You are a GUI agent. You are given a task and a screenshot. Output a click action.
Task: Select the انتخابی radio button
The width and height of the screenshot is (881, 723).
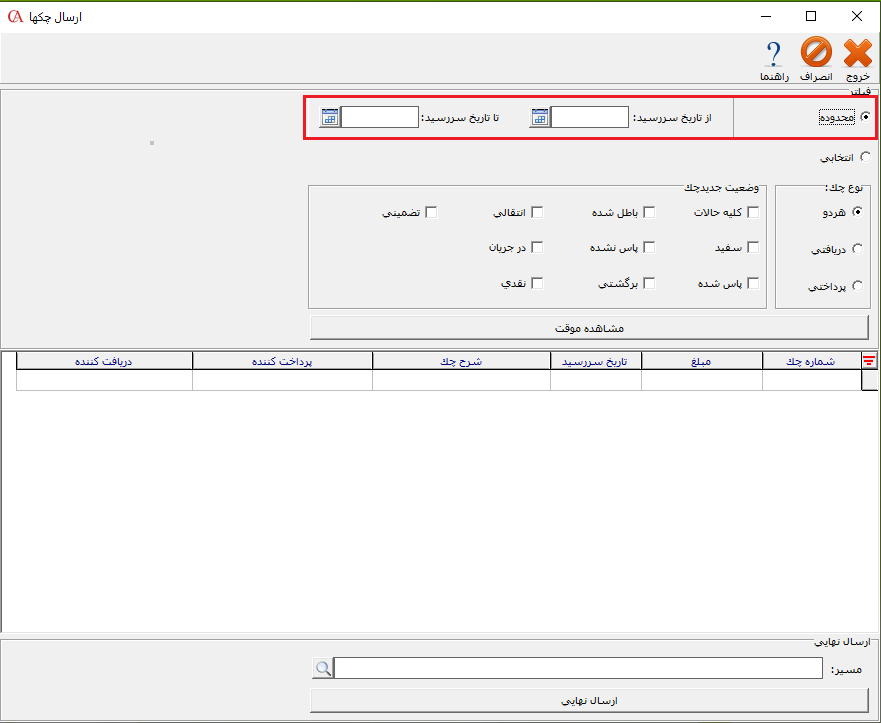point(866,156)
